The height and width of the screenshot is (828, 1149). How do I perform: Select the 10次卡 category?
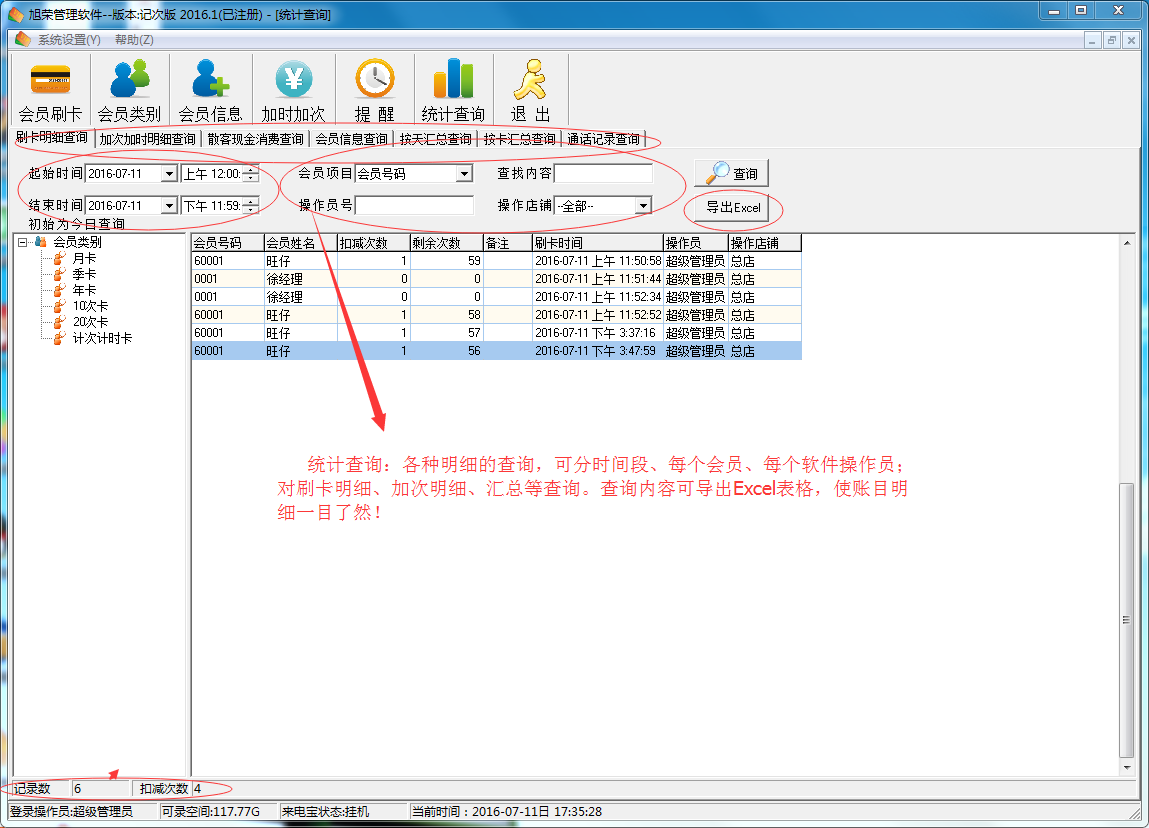pyautogui.click(x=90, y=306)
